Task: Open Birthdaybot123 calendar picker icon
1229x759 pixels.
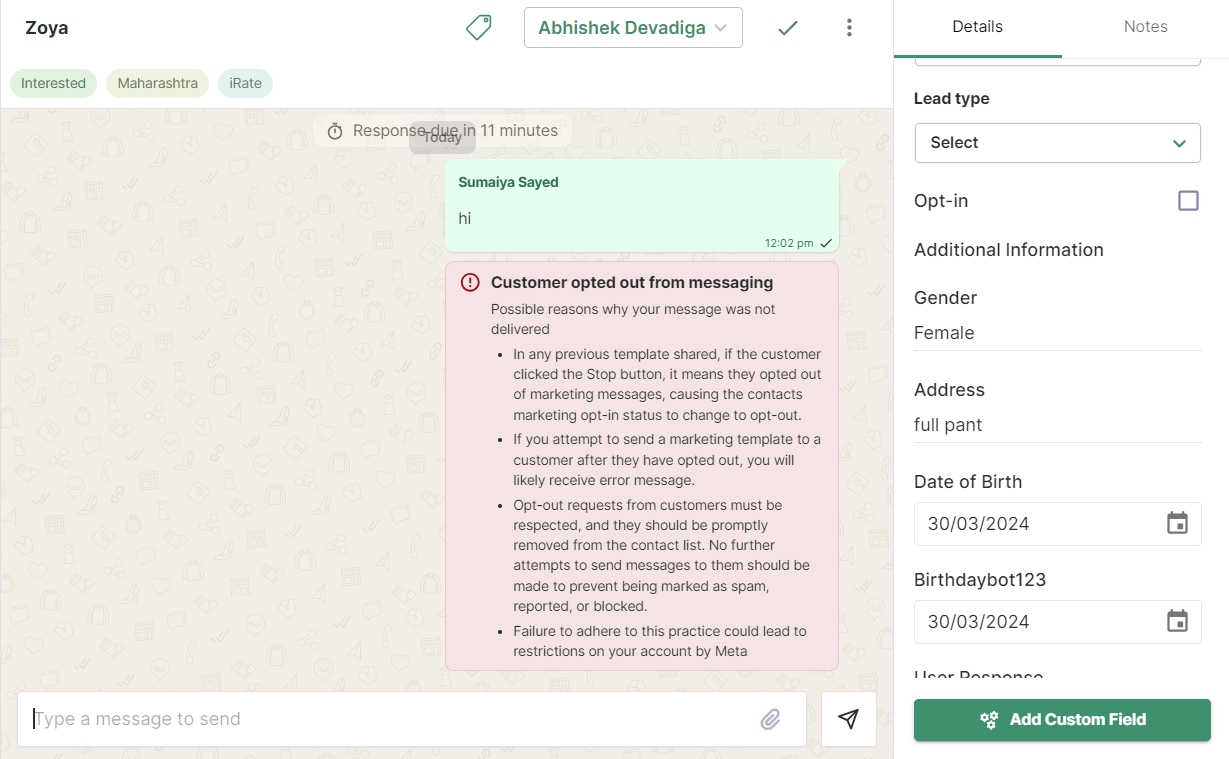Action: click(x=1177, y=622)
